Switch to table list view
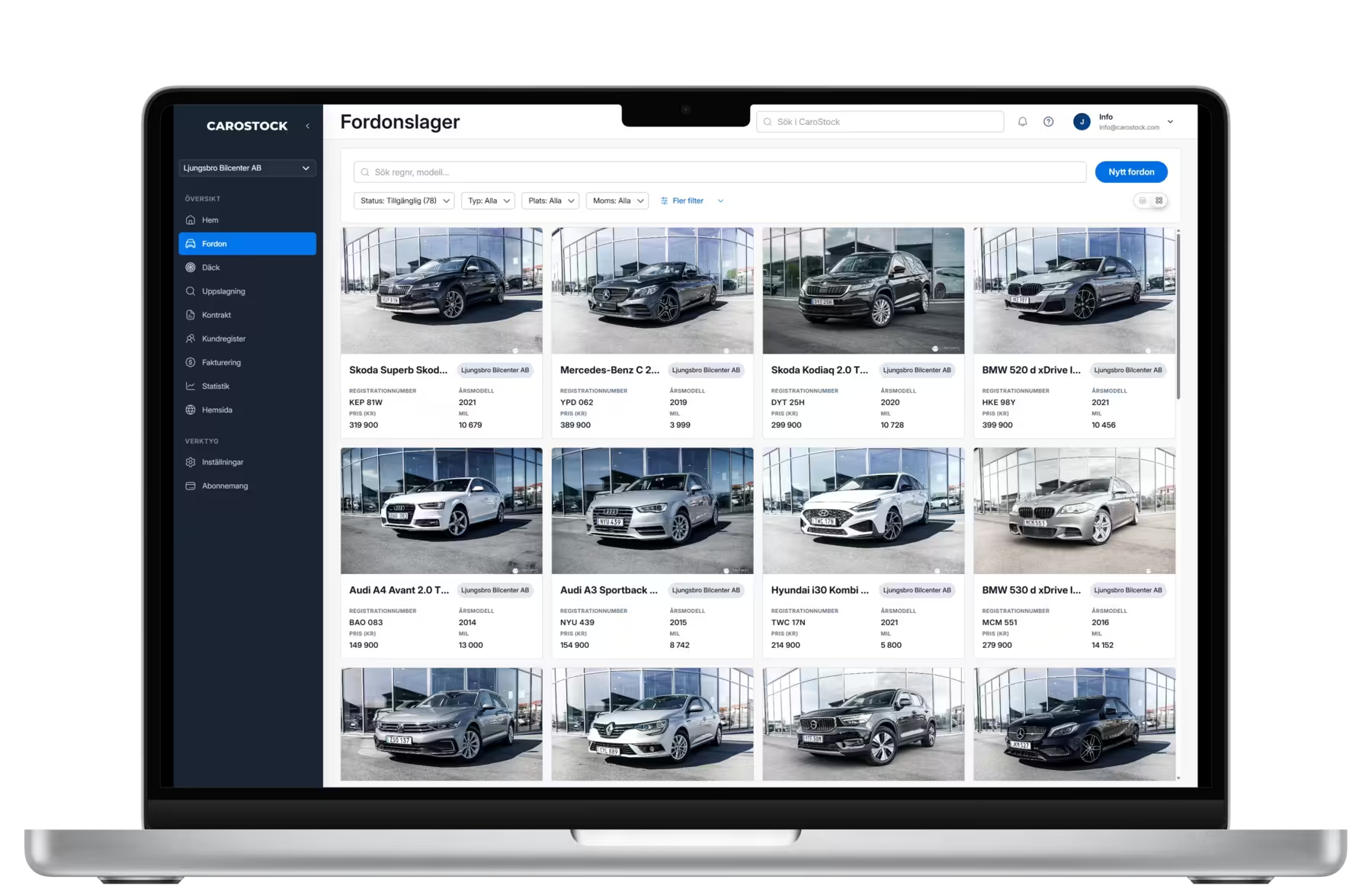Screen dimensions: 1372x892 (x=1142, y=201)
